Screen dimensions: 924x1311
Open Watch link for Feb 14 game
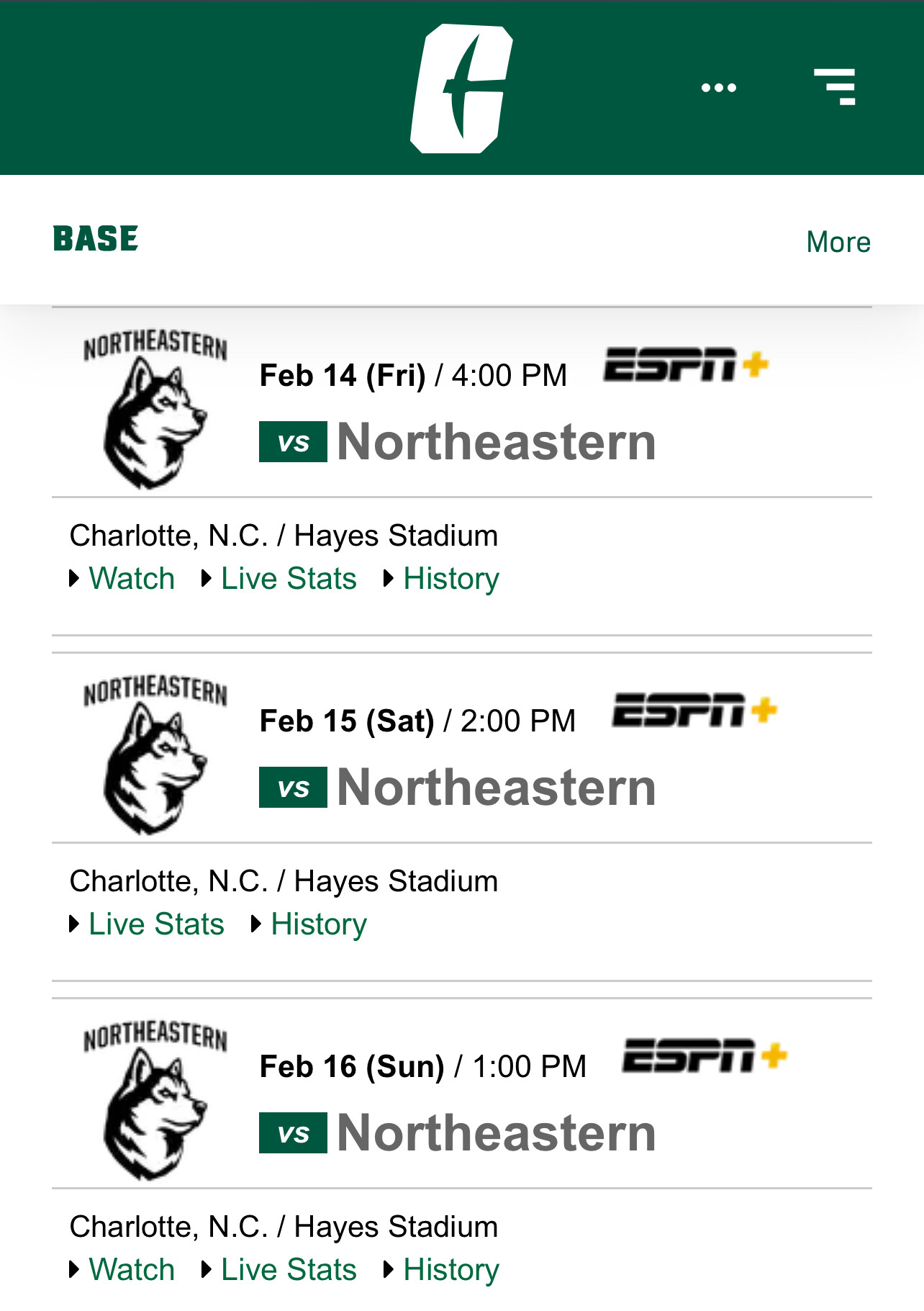coord(132,578)
